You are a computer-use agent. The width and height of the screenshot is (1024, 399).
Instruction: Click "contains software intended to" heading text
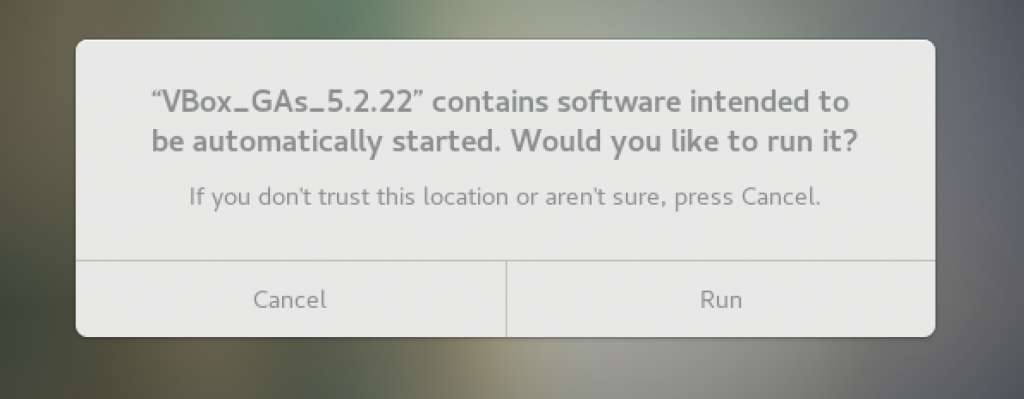(x=641, y=102)
